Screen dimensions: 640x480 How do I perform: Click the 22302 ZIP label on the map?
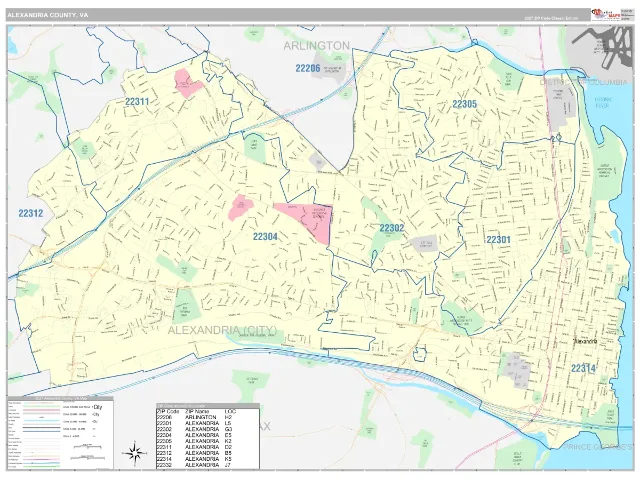[x=392, y=228]
